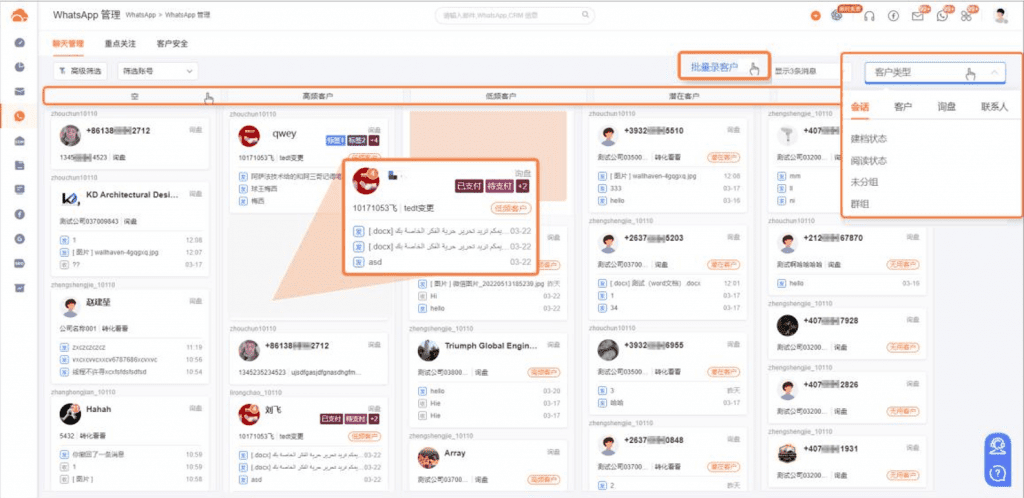This screenshot has width=1024, height=498.
Task: Switch to the 客户安全 tab
Action: (x=172, y=44)
